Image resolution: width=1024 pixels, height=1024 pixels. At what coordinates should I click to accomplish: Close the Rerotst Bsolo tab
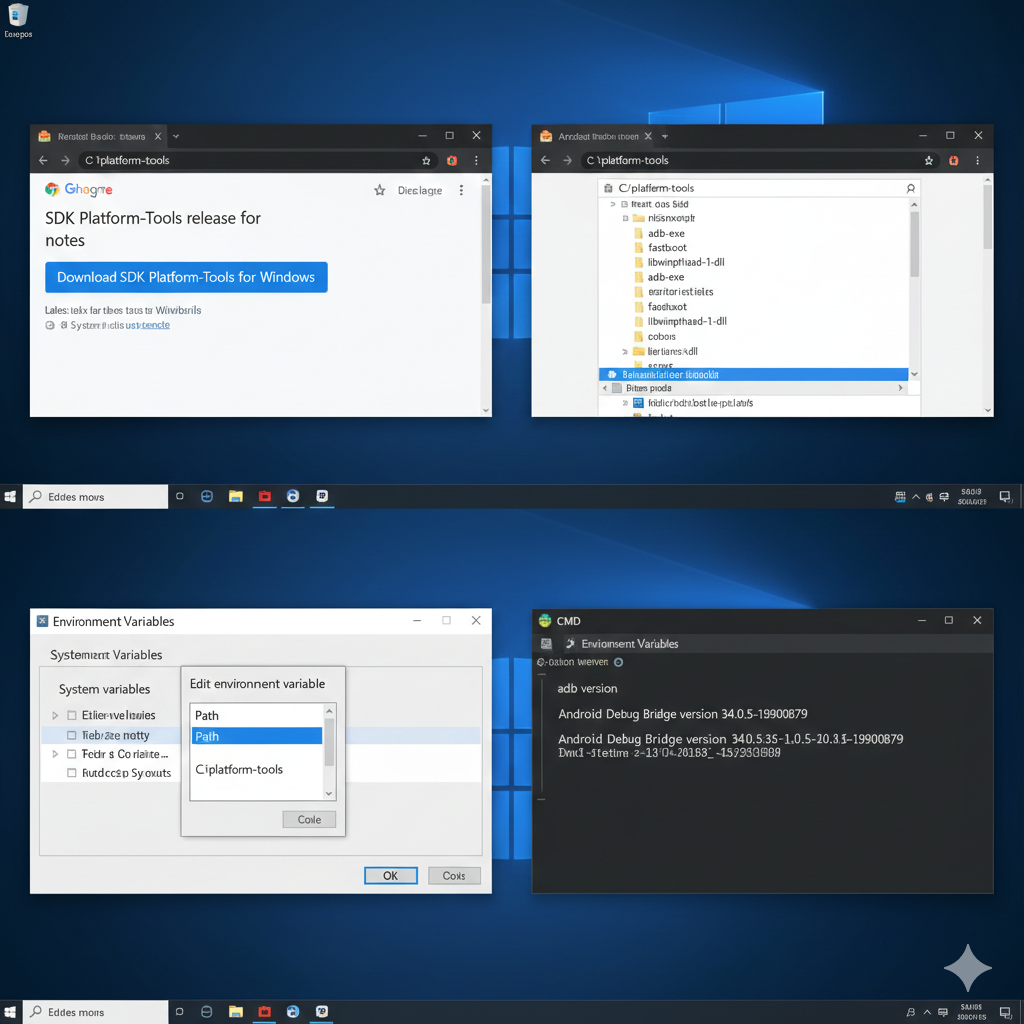pyautogui.click(x=157, y=136)
